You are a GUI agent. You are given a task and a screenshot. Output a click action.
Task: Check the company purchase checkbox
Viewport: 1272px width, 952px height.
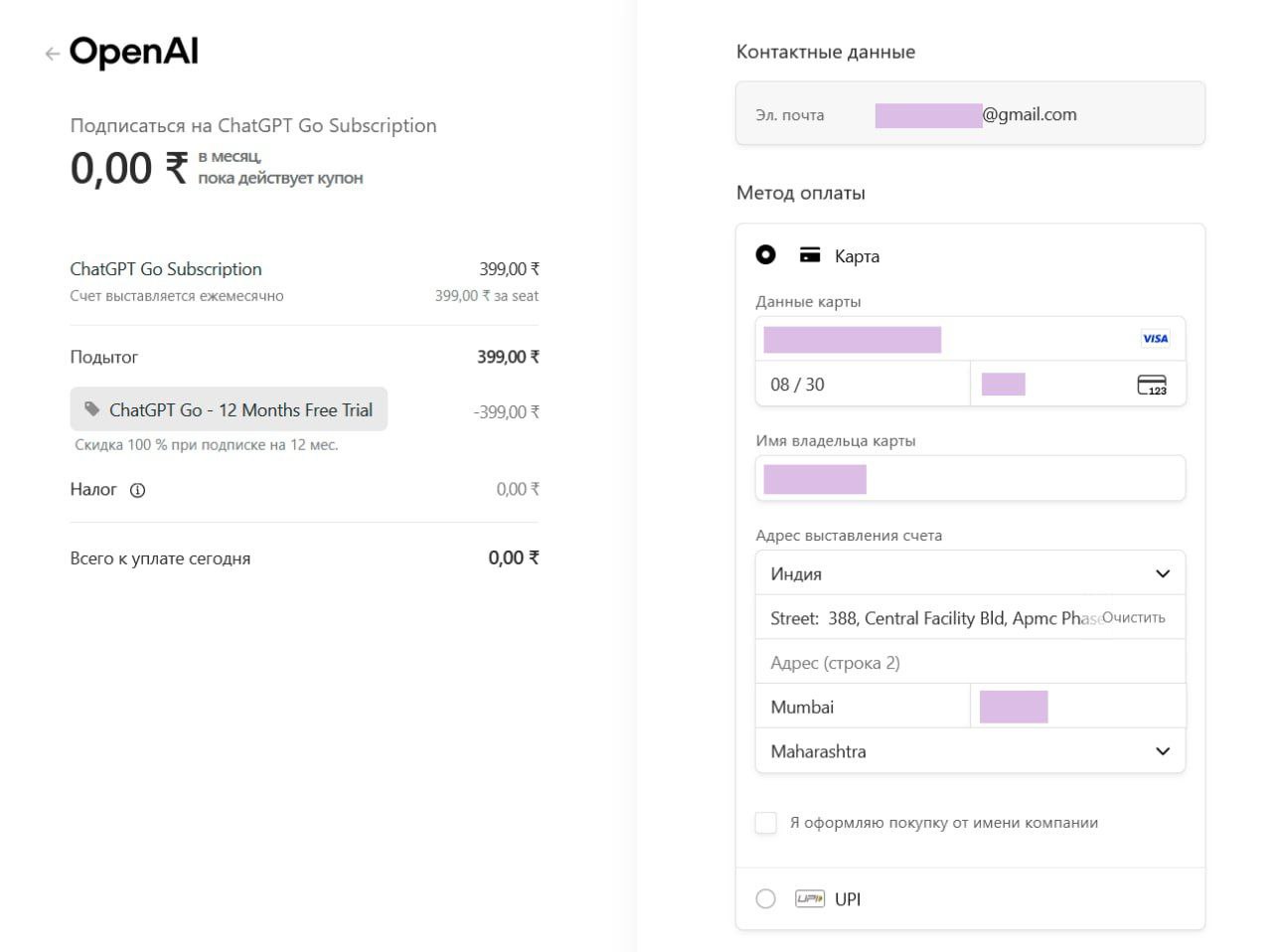[x=766, y=823]
